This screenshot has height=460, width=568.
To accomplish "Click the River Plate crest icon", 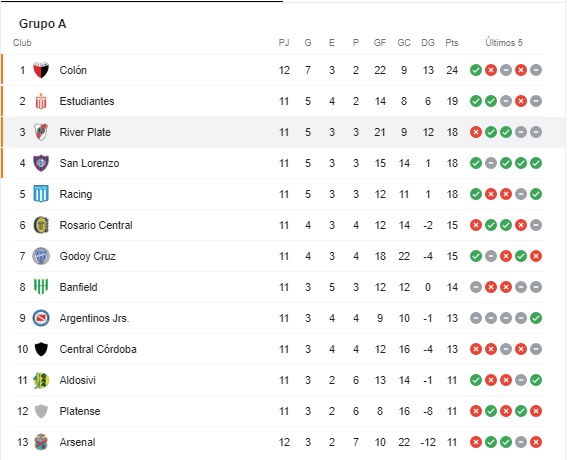I will click(41, 132).
